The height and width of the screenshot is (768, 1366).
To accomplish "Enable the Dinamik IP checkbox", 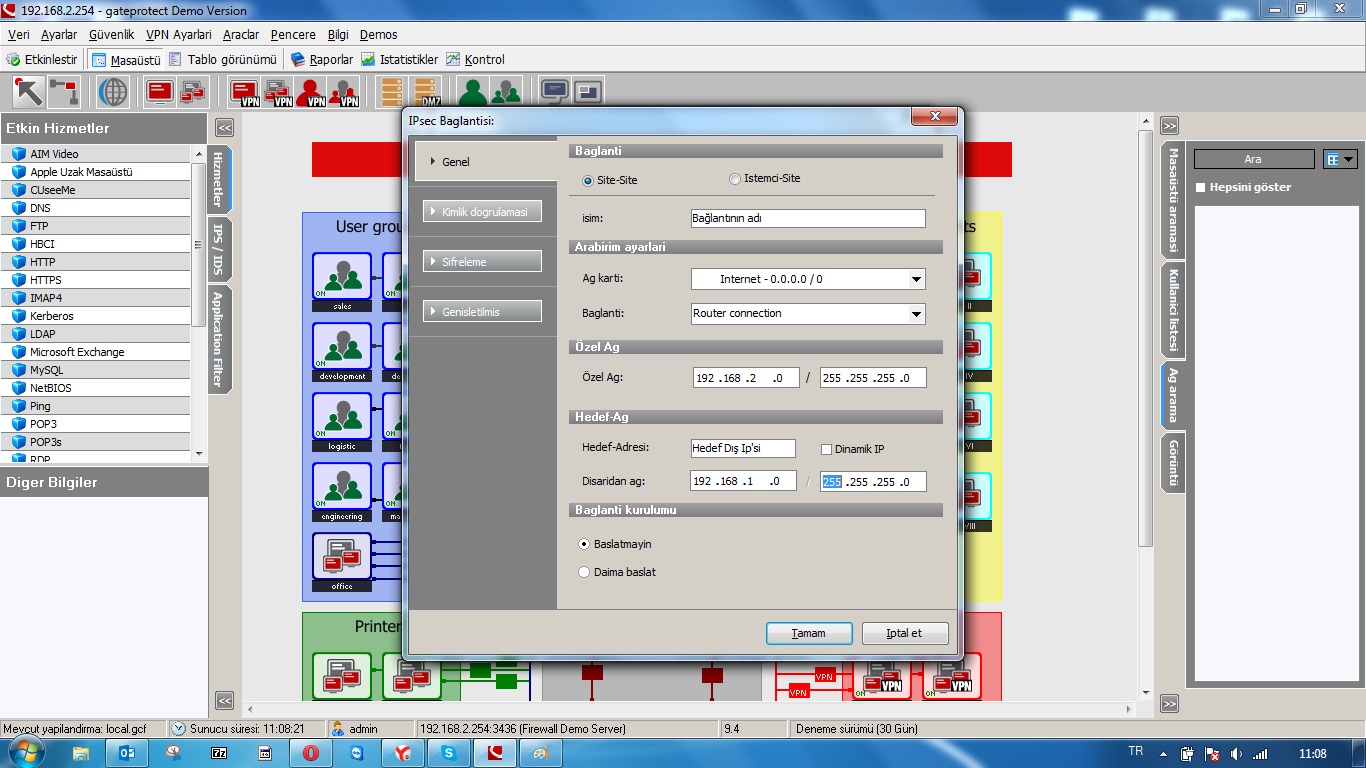I will pyautogui.click(x=826, y=449).
